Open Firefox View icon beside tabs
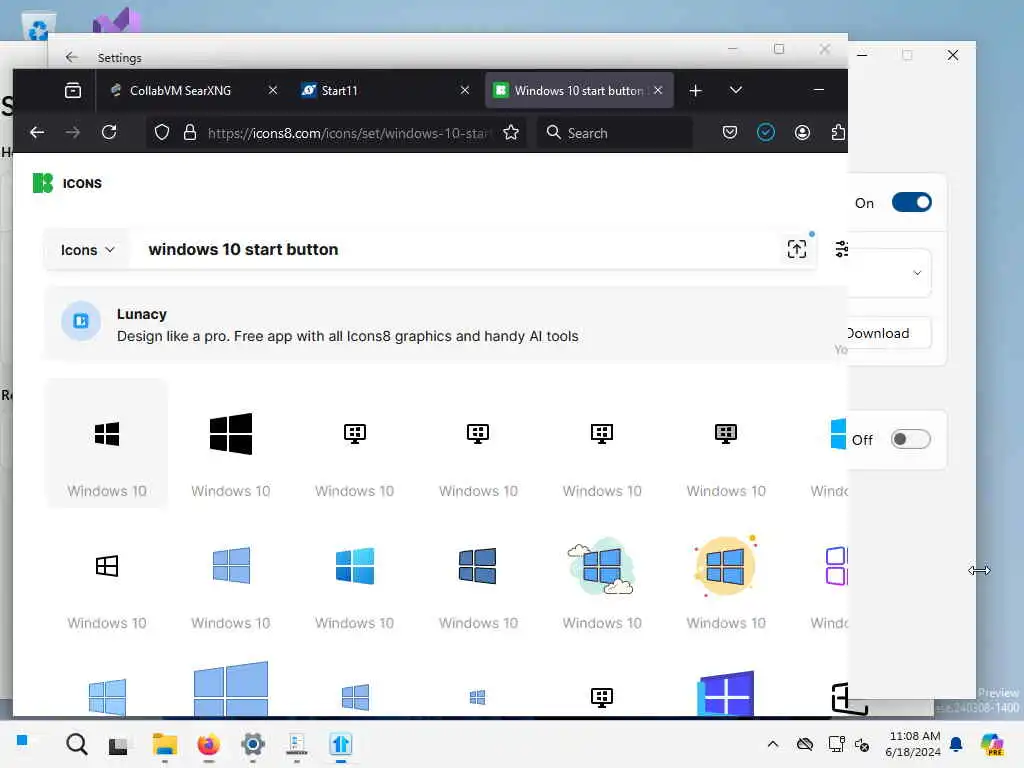This screenshot has width=1024, height=768. coord(73,90)
